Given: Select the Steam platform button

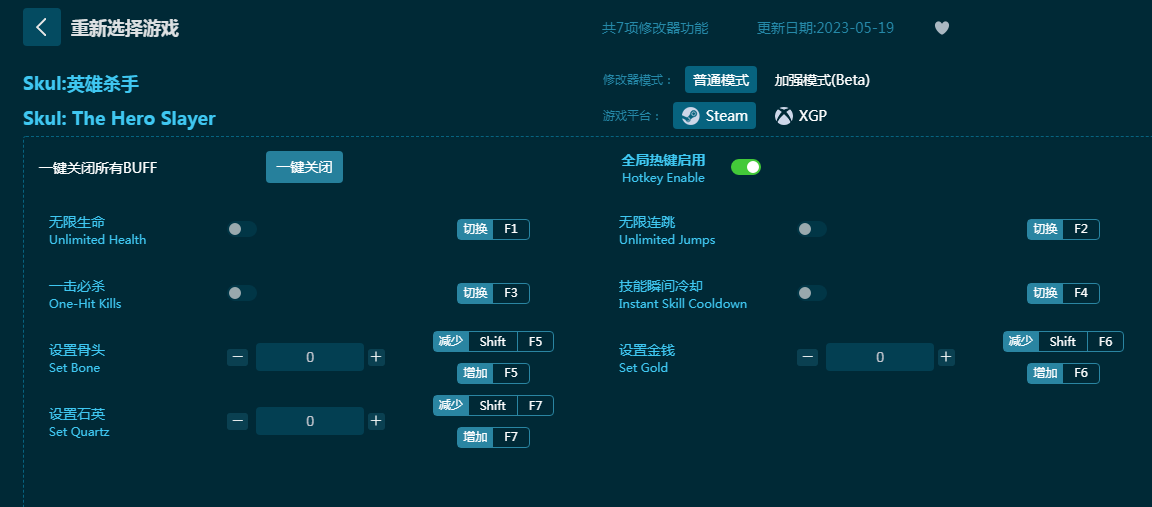Looking at the screenshot, I should [715, 115].
